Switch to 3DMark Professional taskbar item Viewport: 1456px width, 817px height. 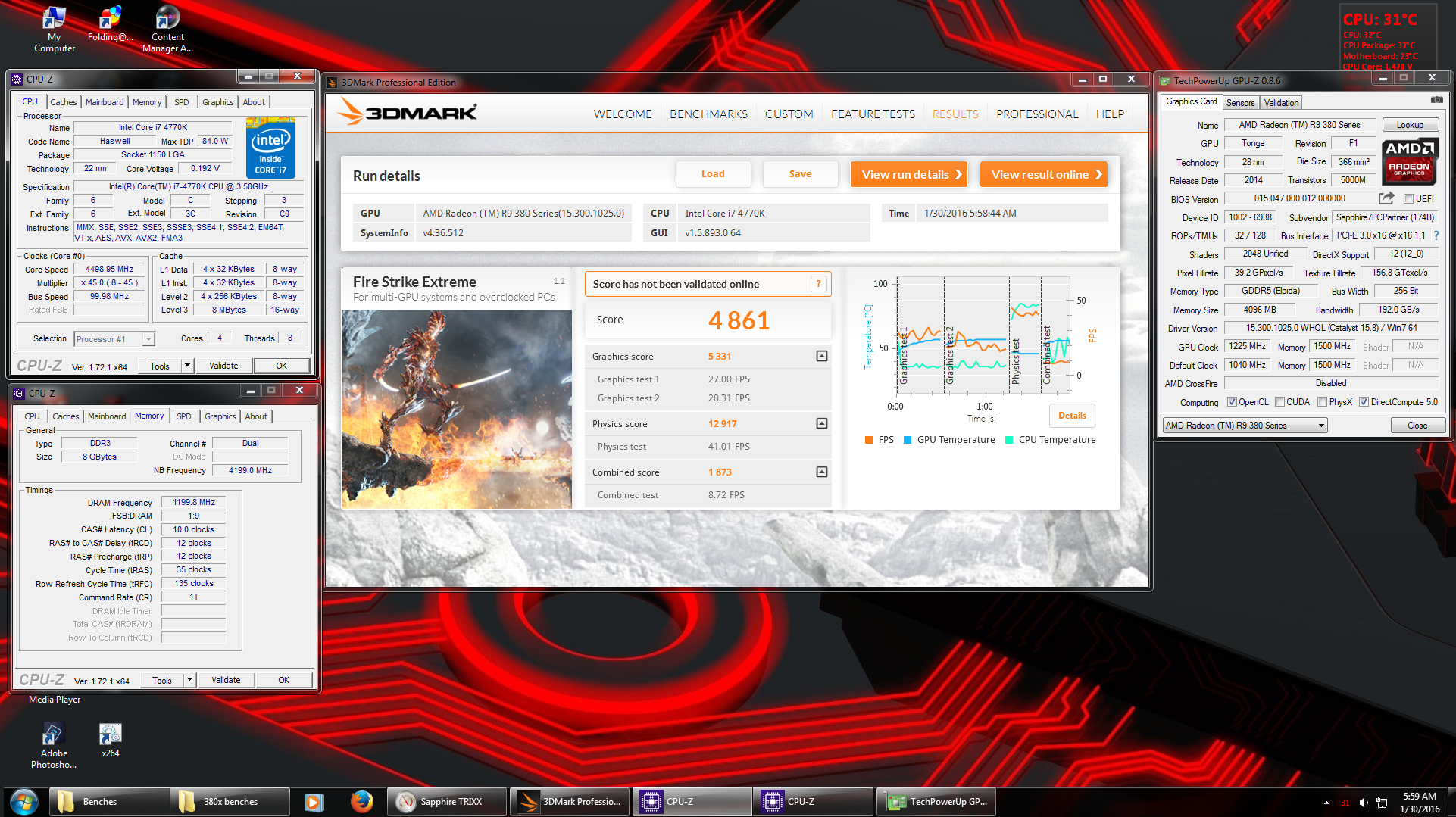click(570, 801)
